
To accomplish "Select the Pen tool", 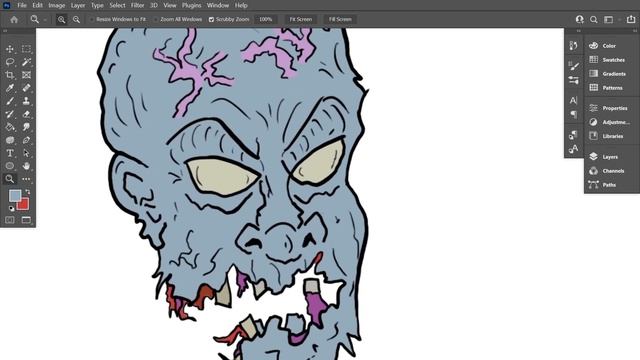I will click(26, 140).
